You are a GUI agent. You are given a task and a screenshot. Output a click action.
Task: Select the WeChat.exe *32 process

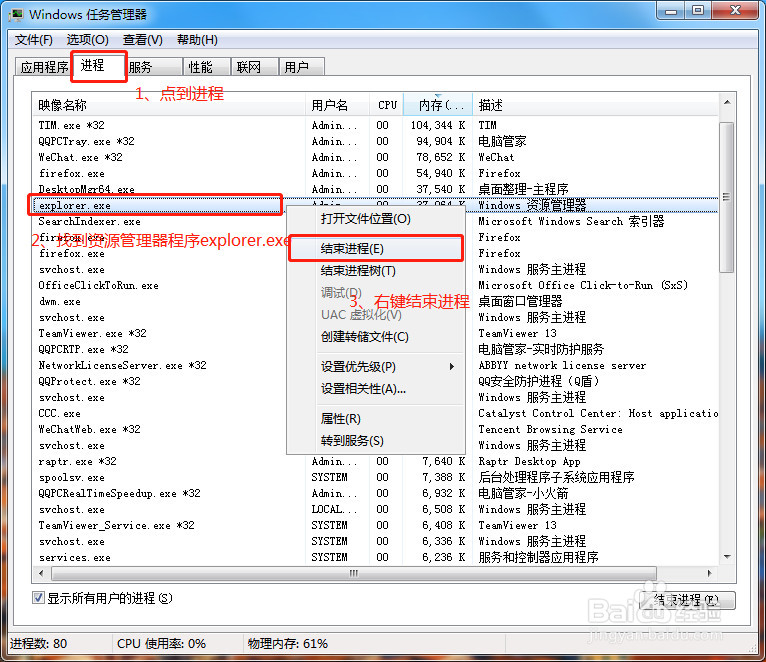click(375, 157)
